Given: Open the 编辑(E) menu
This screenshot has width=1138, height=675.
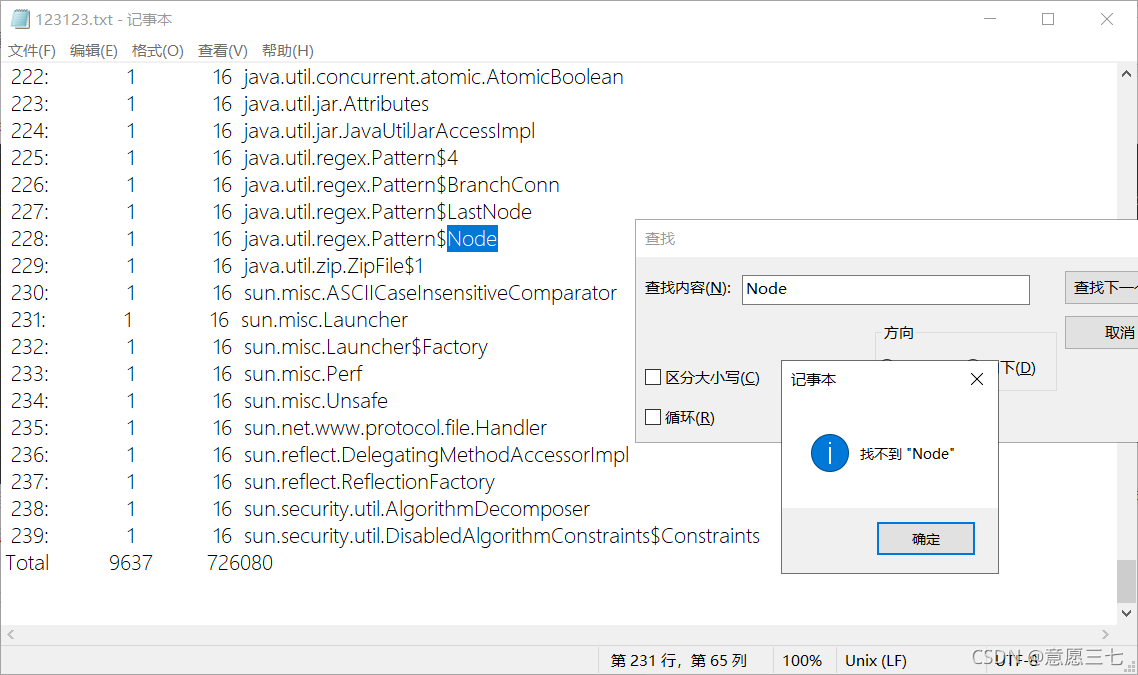Looking at the screenshot, I should coord(93,51).
